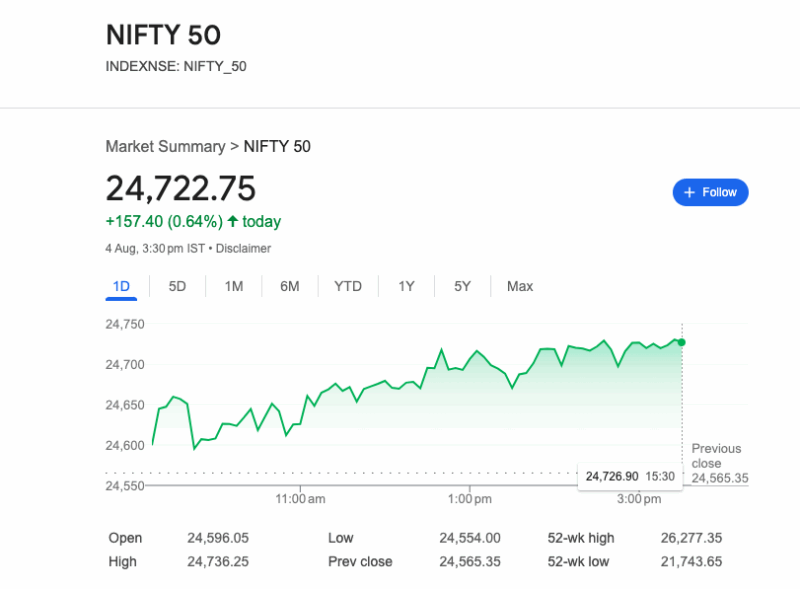Select the Max chart range
Image resolution: width=800 pixels, height=589 pixels.
pyautogui.click(x=520, y=286)
